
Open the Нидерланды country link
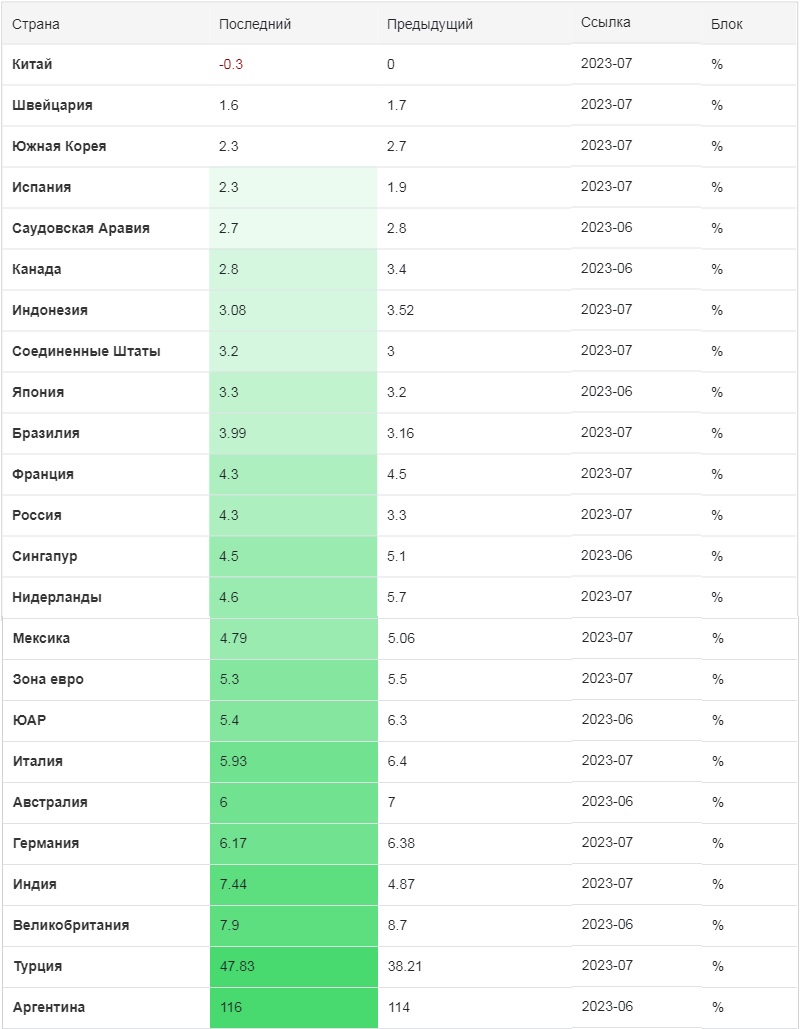click(x=57, y=597)
